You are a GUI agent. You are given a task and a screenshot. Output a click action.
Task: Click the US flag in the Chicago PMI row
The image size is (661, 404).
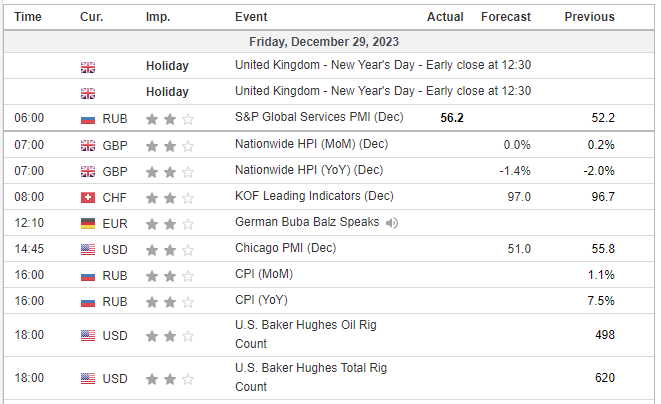88,249
